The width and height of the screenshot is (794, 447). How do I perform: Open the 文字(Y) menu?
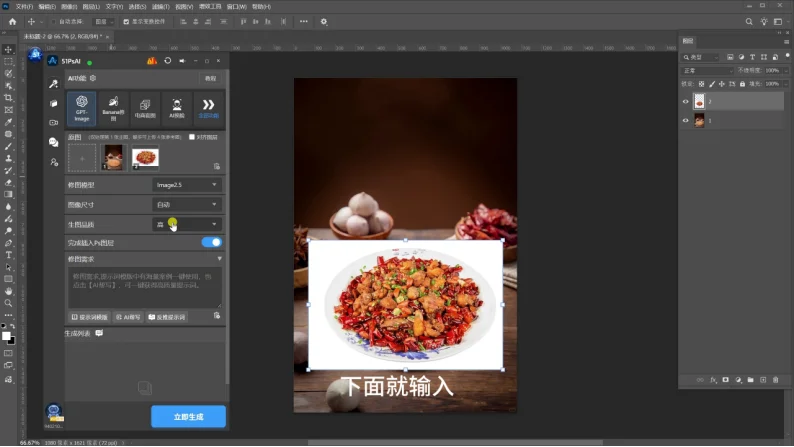point(114,7)
